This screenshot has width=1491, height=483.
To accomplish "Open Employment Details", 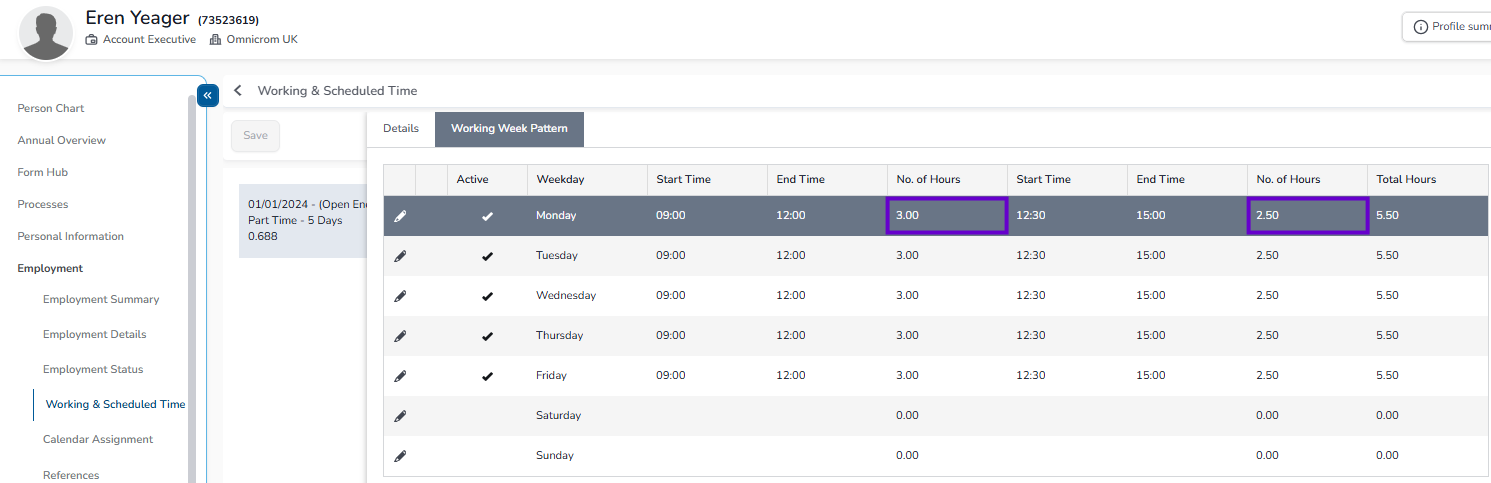I will coord(95,334).
